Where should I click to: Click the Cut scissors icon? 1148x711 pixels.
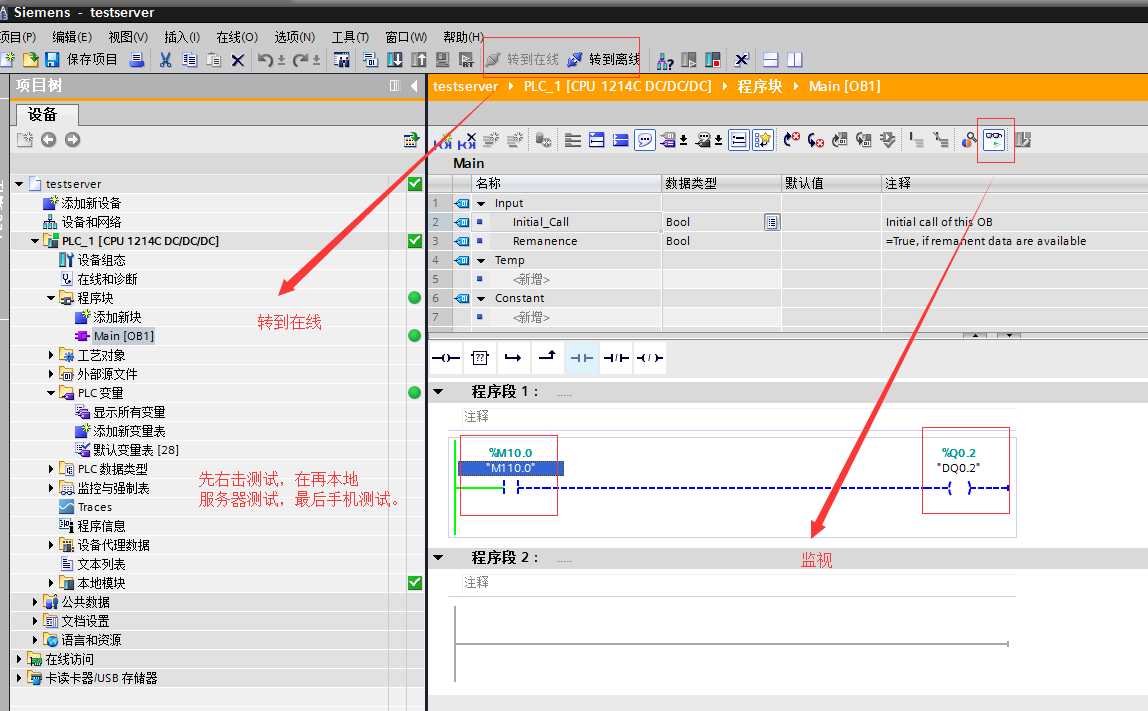pyautogui.click(x=165, y=59)
